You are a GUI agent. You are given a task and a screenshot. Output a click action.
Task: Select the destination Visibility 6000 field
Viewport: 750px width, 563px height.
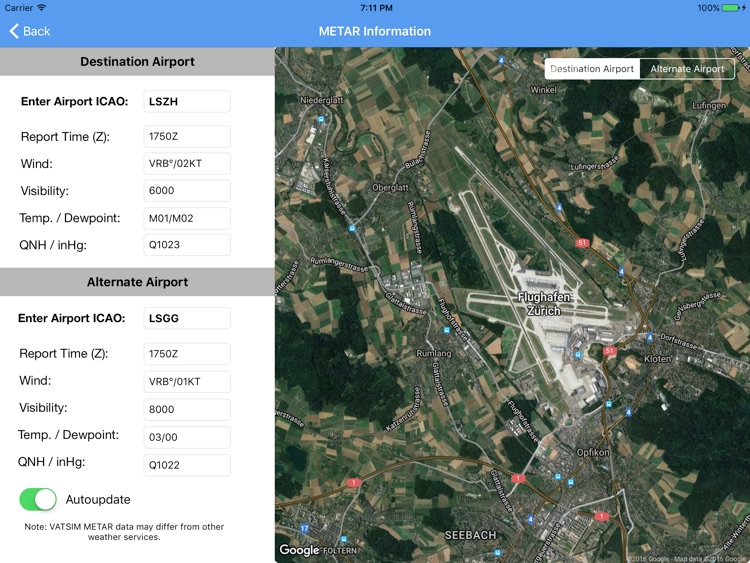187,190
